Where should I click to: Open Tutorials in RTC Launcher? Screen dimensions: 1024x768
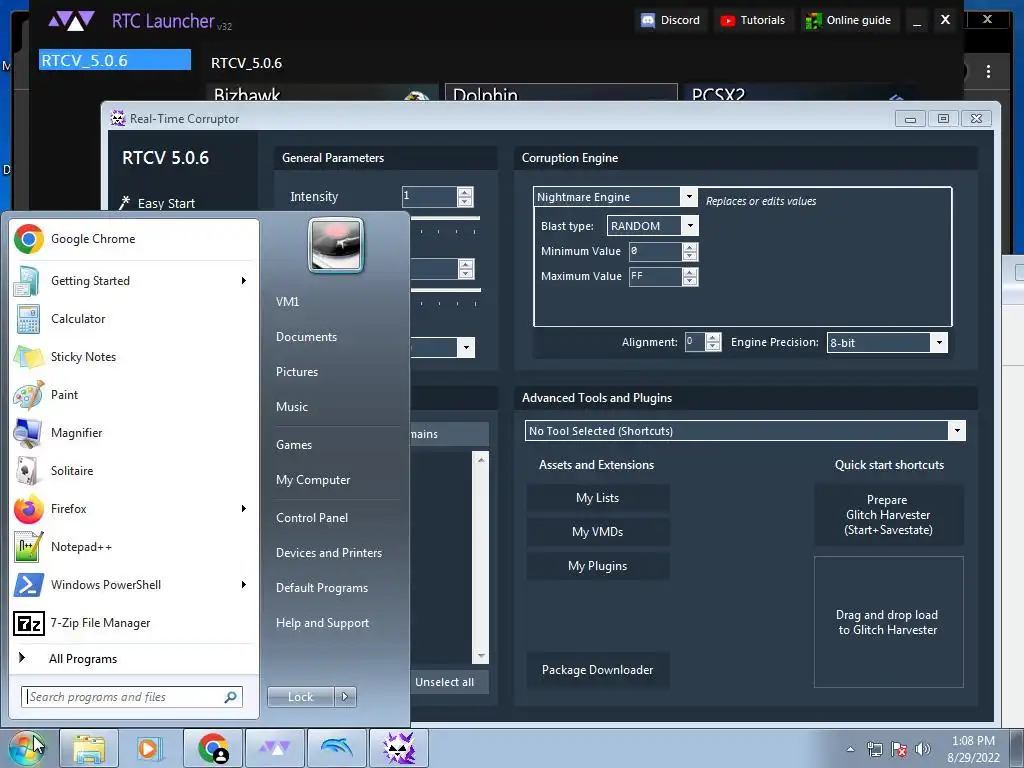(x=753, y=20)
